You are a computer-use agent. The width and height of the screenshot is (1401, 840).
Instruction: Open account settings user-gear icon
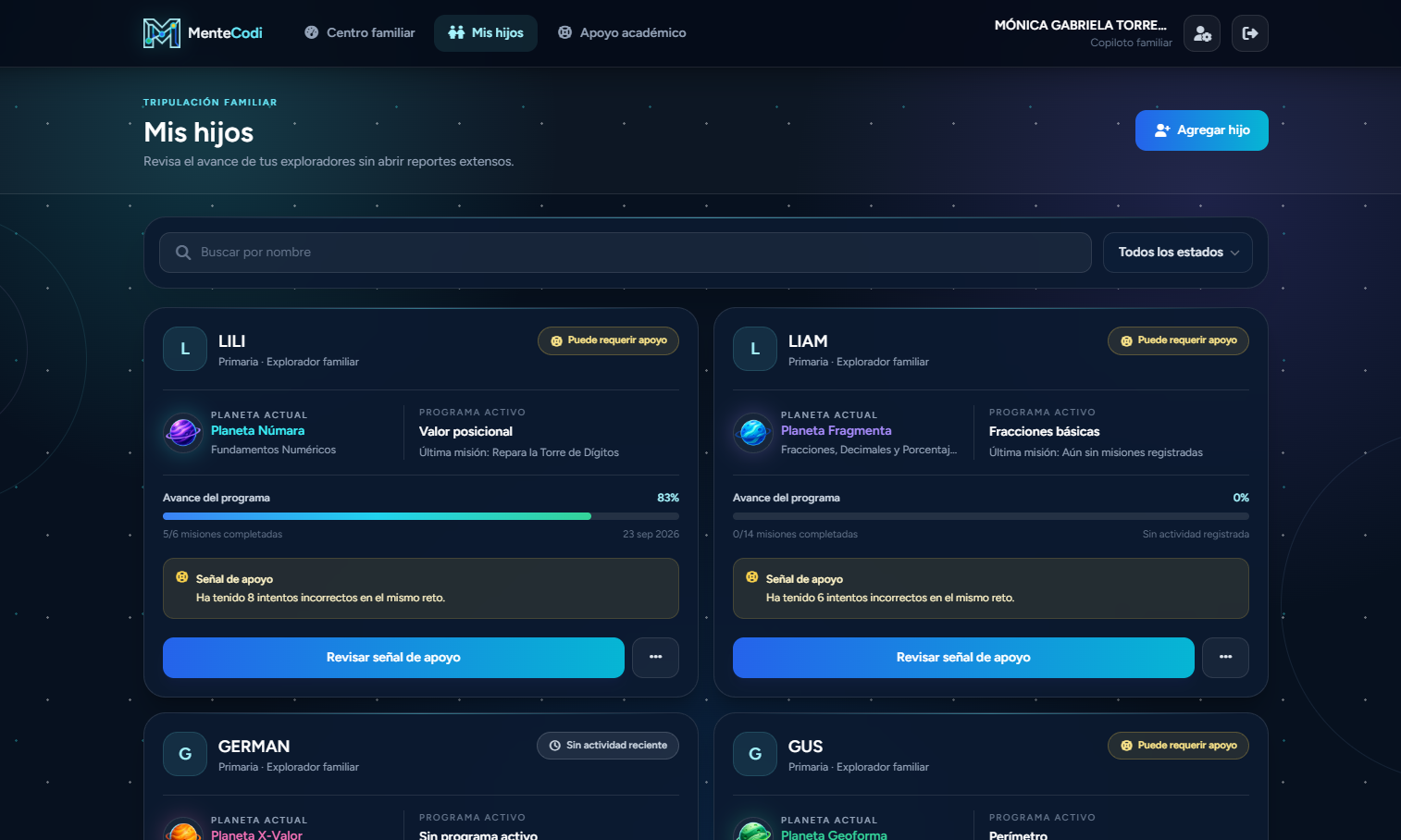(x=1202, y=33)
